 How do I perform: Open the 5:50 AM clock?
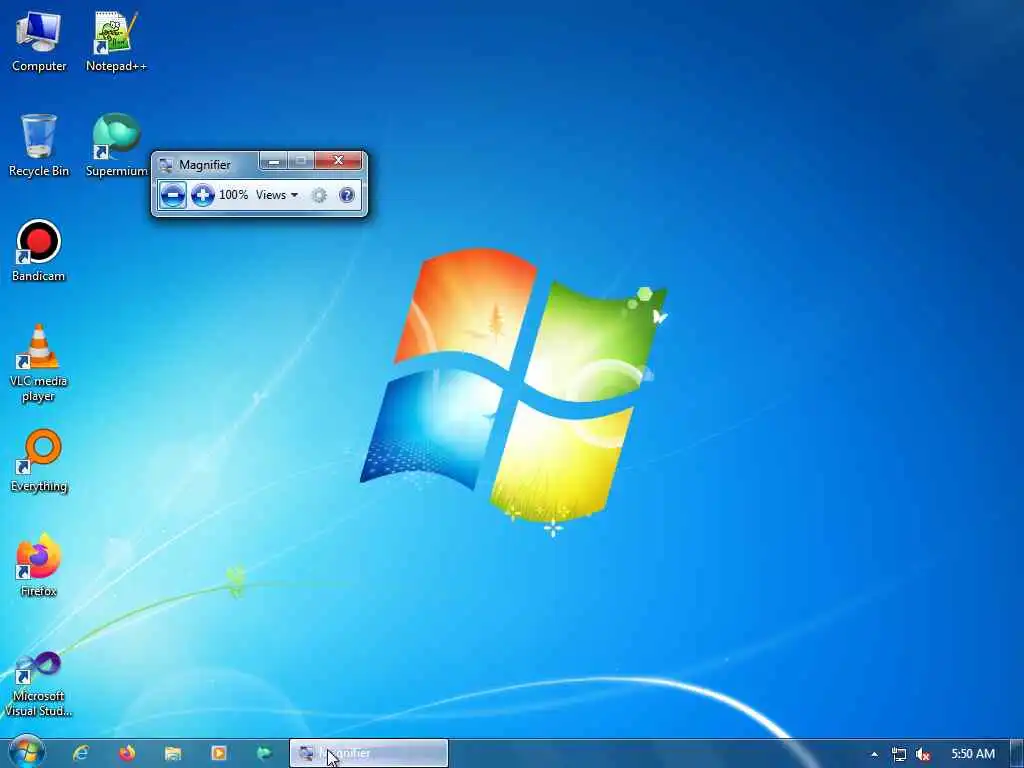coord(973,754)
